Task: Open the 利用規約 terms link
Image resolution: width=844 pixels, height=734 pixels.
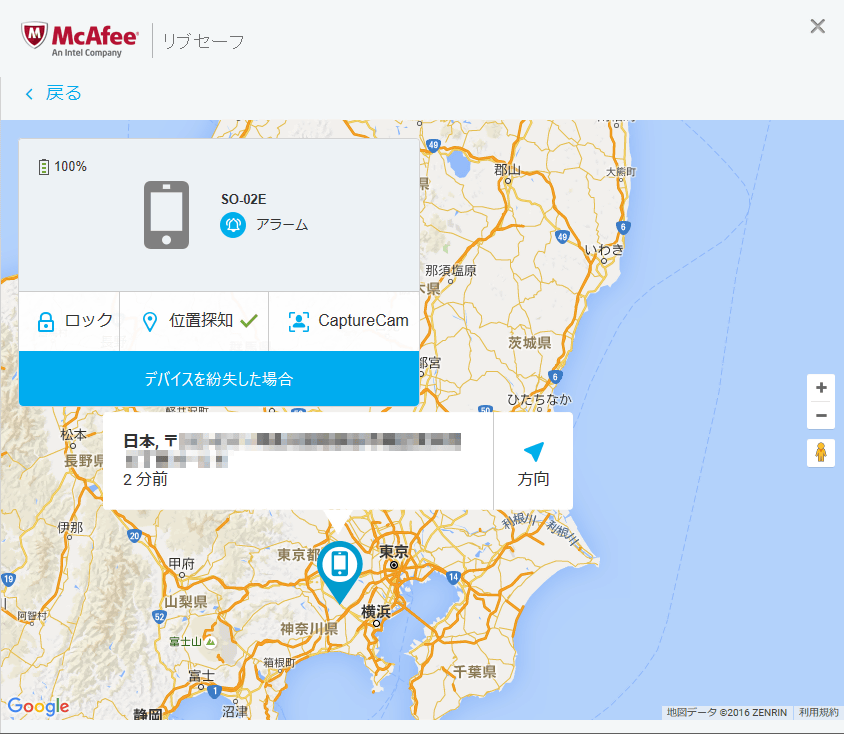Action: 819,712
